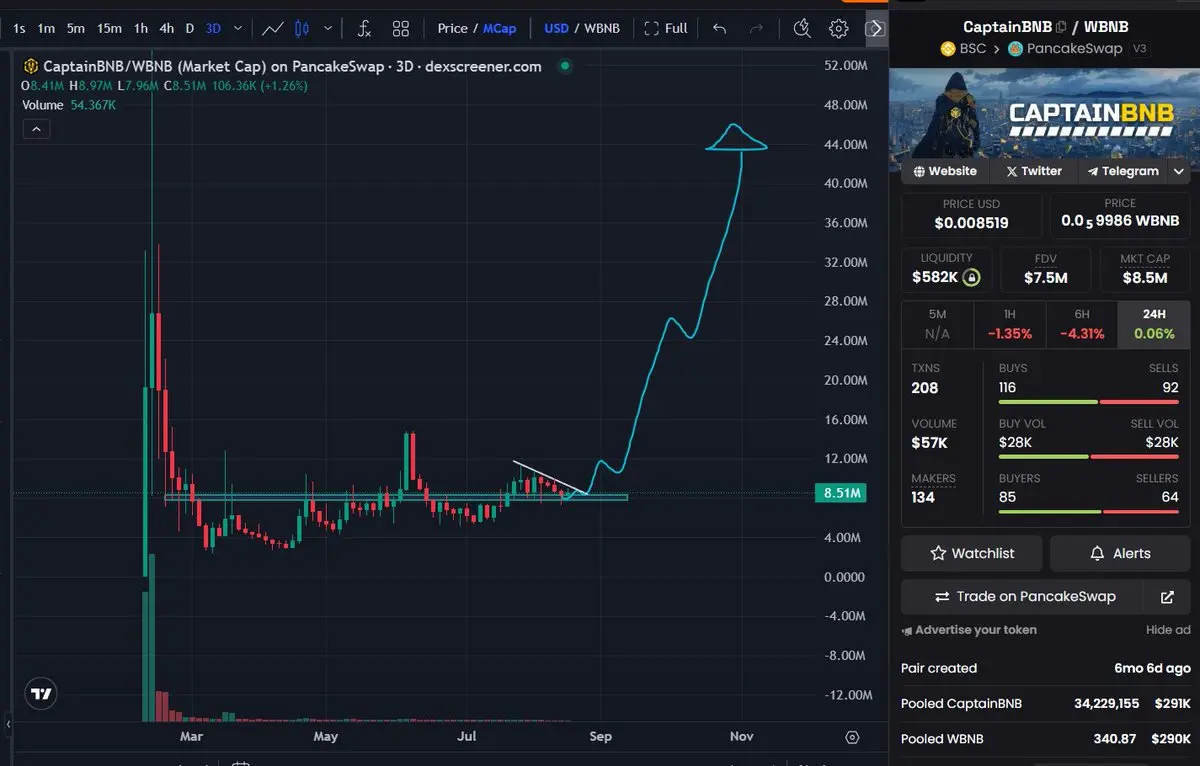This screenshot has width=1200, height=766.
Task: Open the token Website link
Action: pos(944,171)
